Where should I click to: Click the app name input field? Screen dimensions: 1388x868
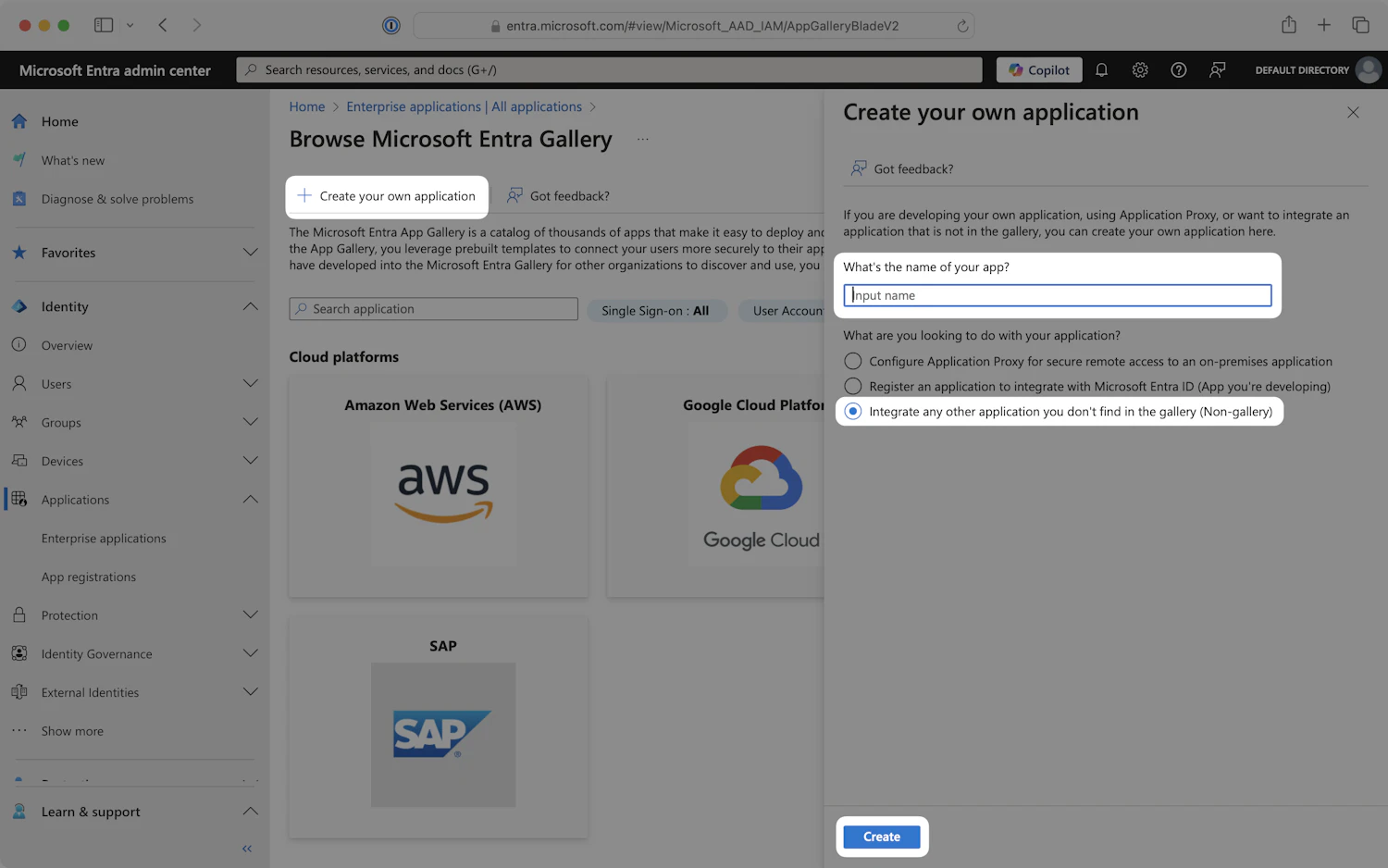tap(1058, 295)
